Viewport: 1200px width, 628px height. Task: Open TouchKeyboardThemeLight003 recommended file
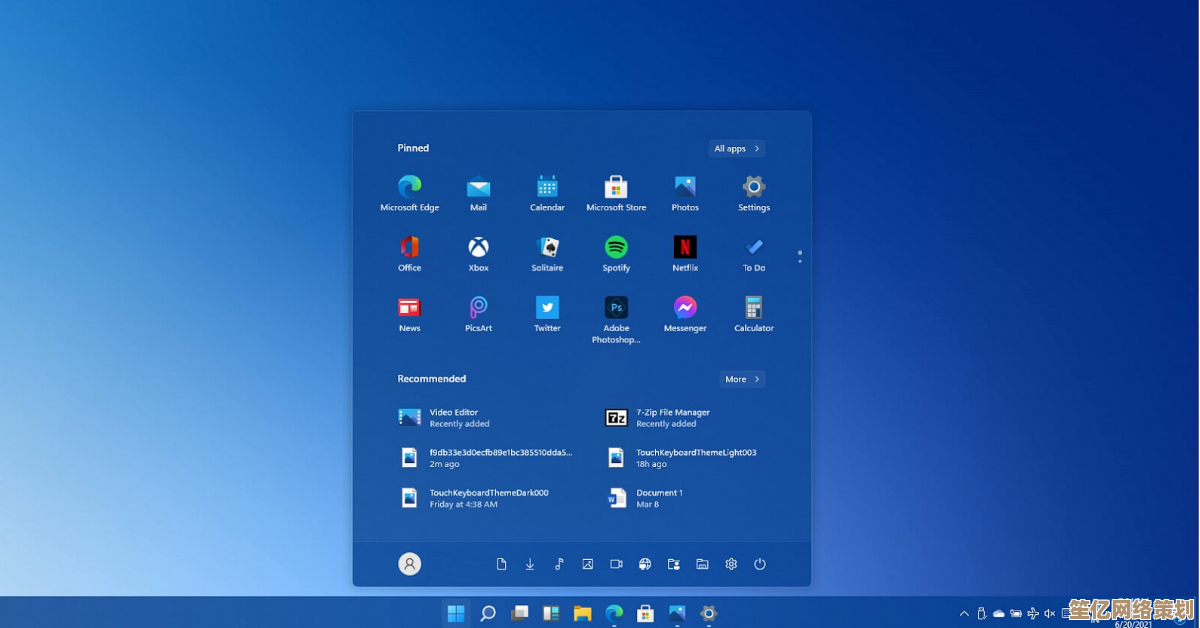click(x=693, y=458)
